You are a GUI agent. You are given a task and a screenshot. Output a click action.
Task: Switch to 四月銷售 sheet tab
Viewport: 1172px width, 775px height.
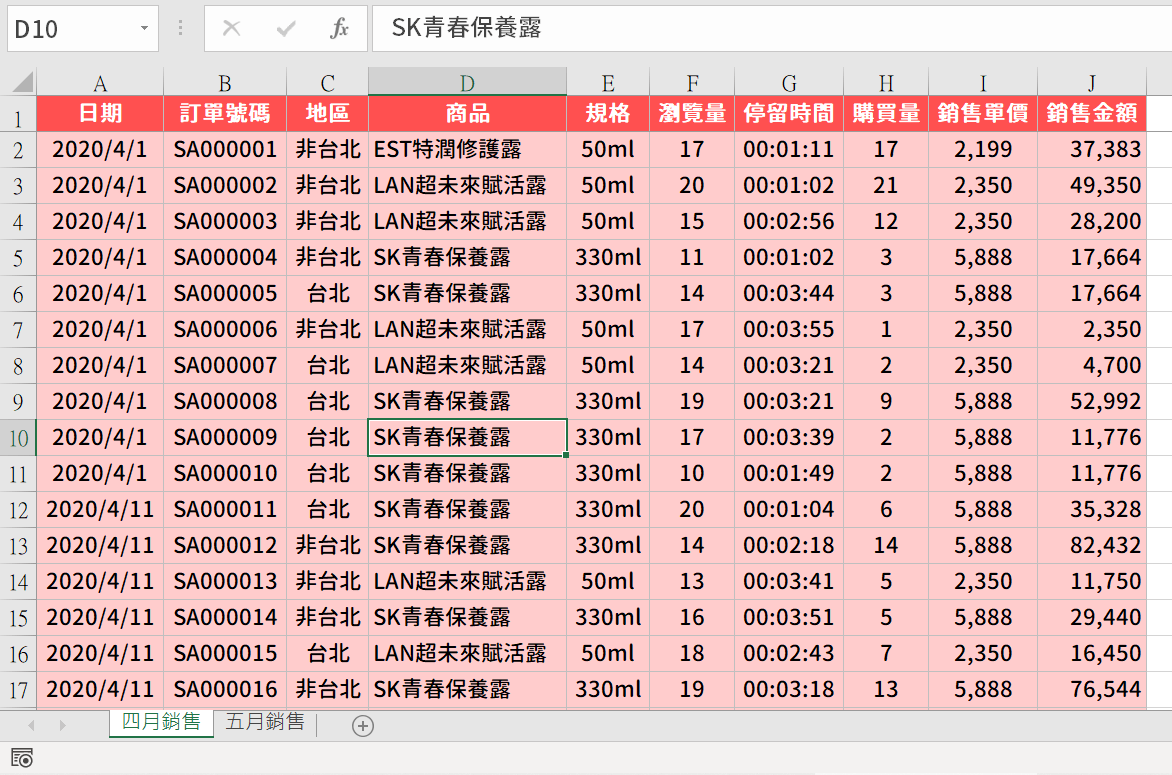pos(161,722)
